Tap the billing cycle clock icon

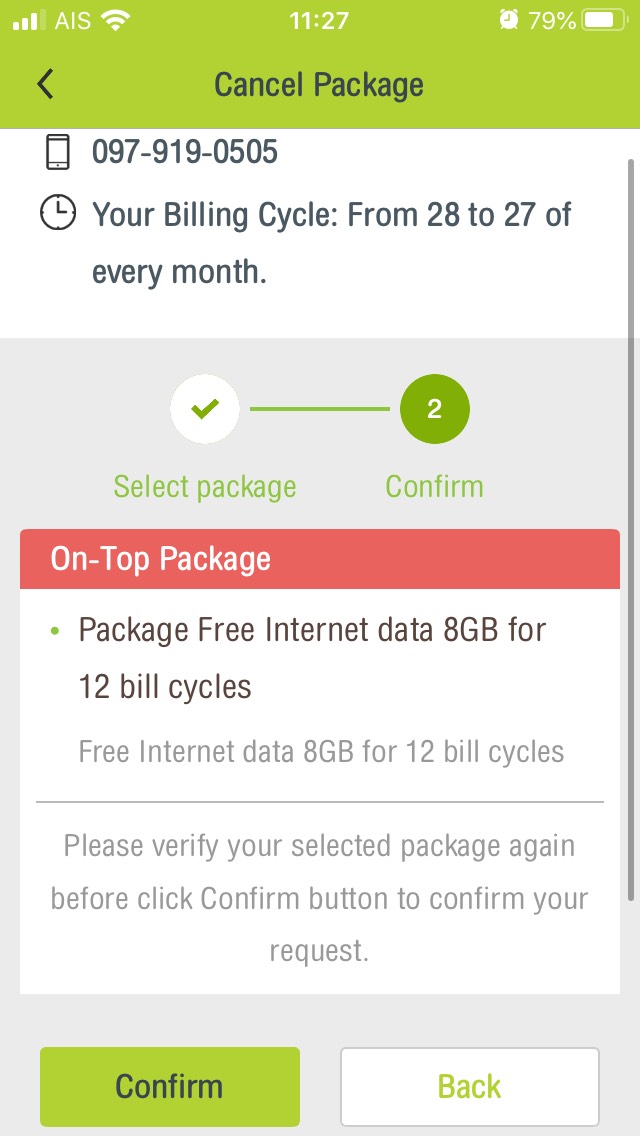tap(58, 213)
